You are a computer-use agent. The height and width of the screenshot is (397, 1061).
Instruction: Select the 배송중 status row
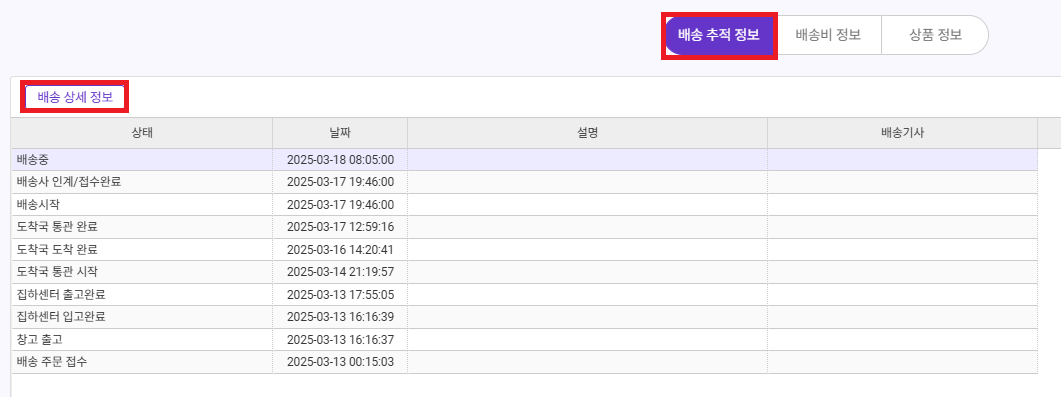[524, 160]
